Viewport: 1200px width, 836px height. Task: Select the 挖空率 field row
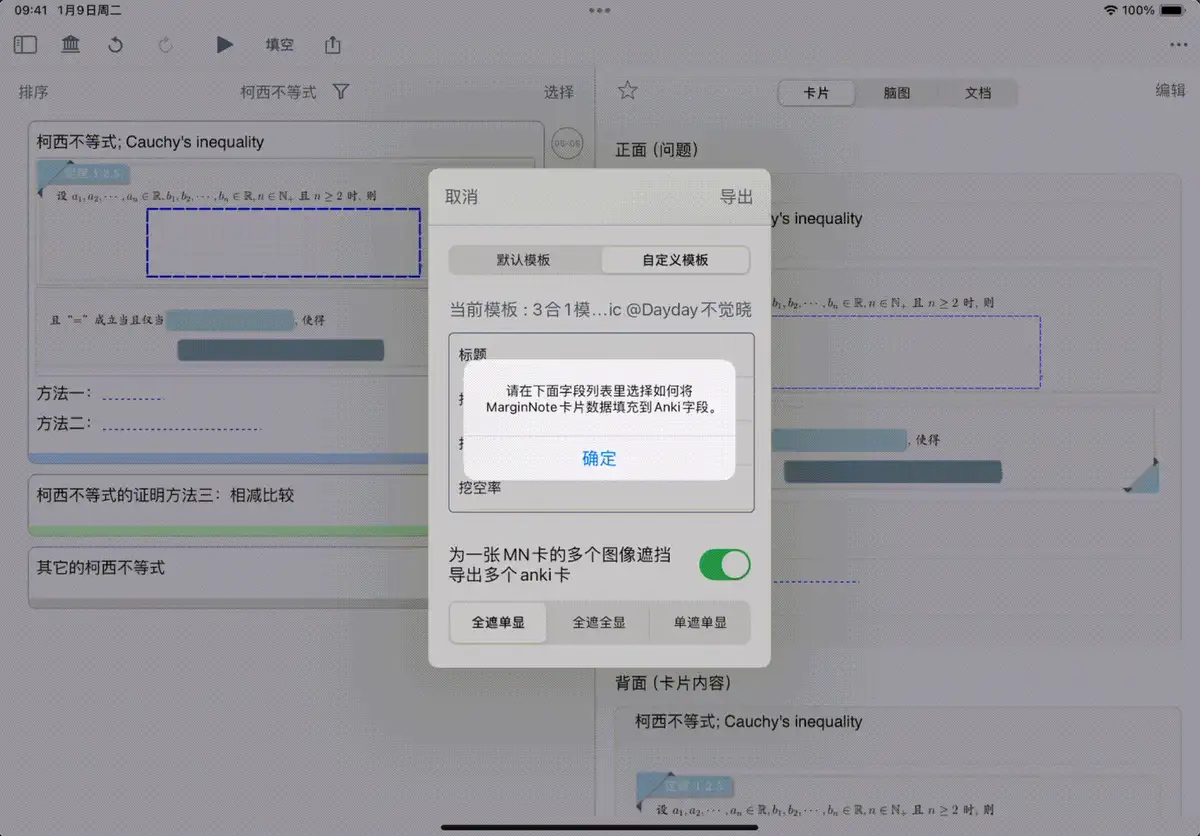(x=601, y=489)
